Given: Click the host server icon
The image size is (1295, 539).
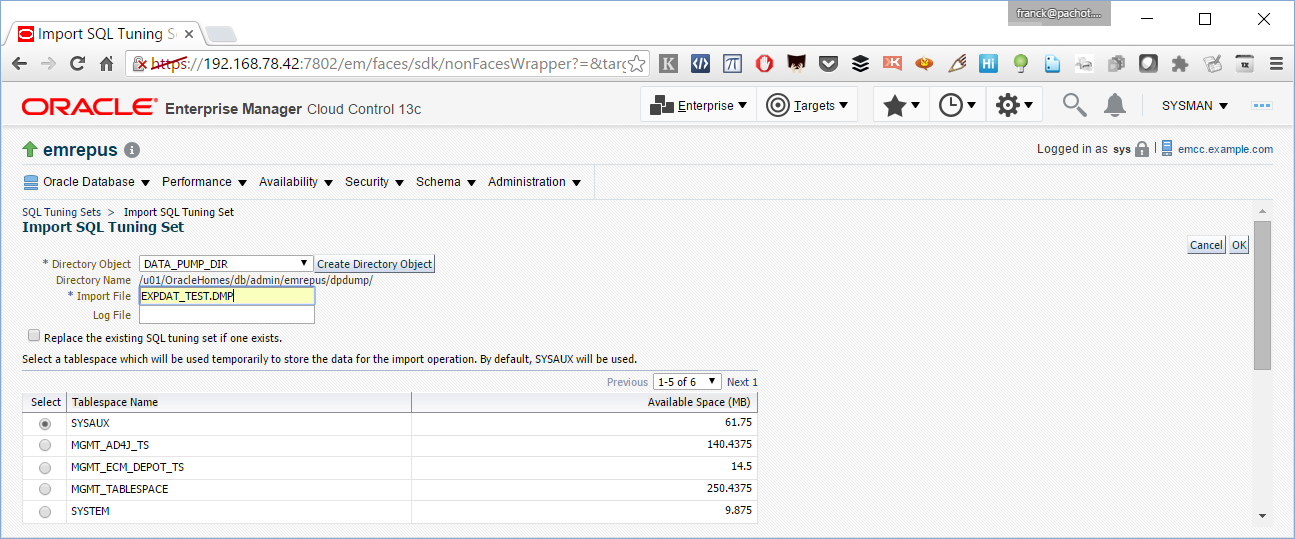Looking at the screenshot, I should pos(1167,149).
